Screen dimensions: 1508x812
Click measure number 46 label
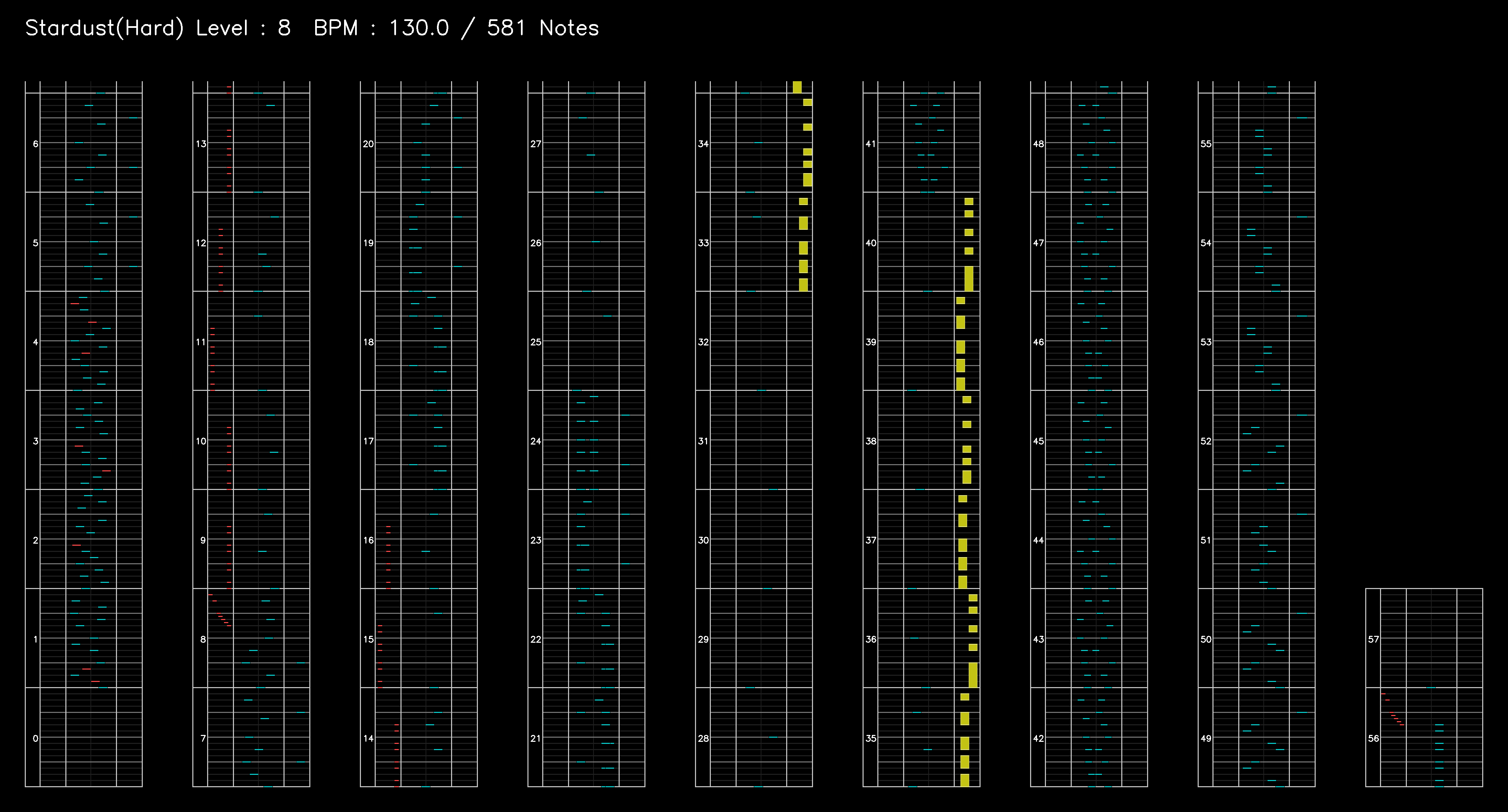point(1038,342)
